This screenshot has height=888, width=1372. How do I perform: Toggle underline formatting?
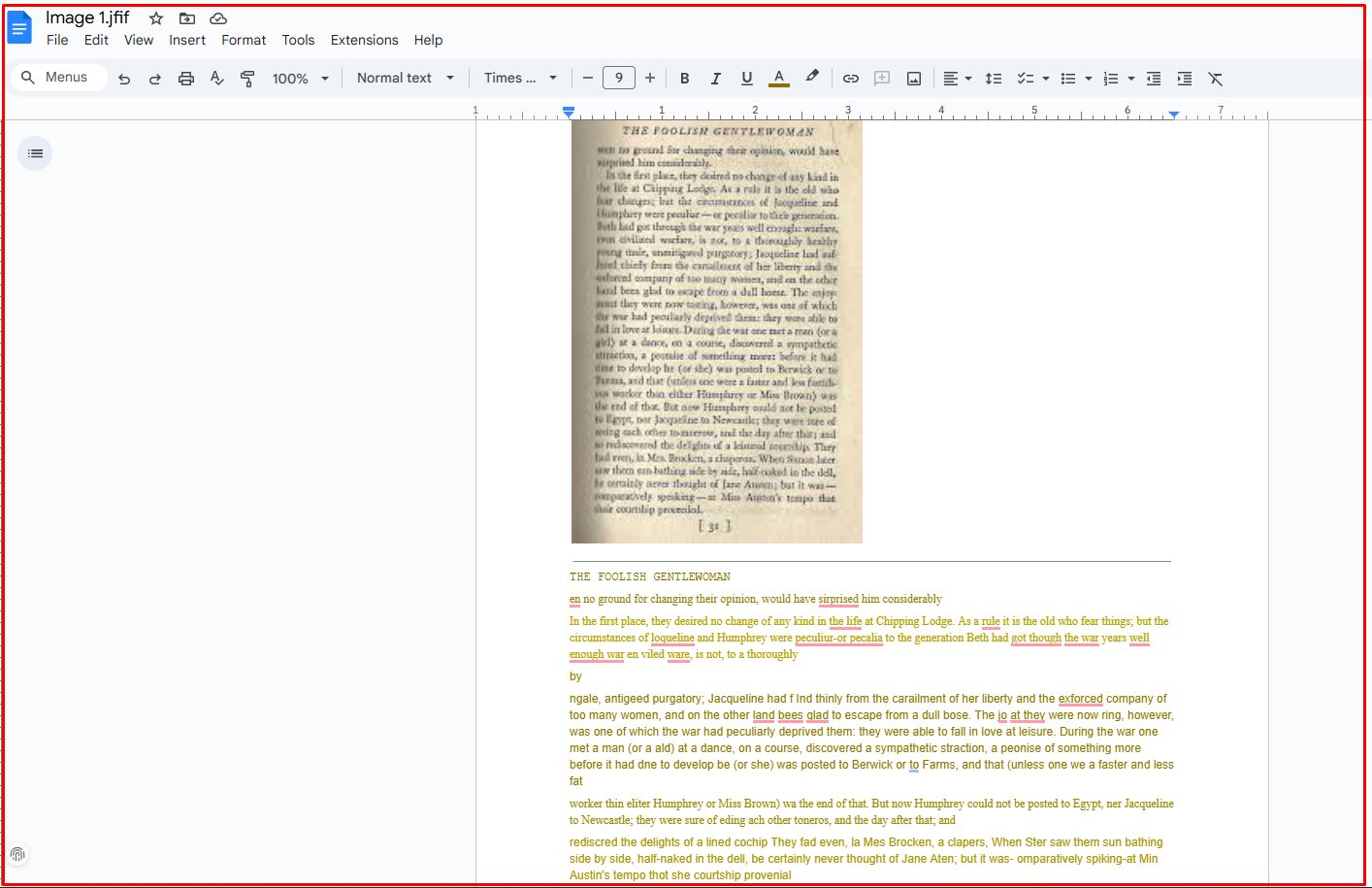click(747, 79)
